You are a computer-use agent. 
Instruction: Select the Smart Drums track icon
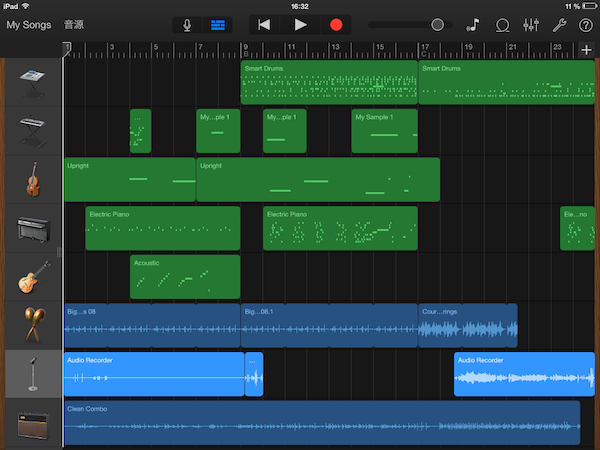[33, 82]
